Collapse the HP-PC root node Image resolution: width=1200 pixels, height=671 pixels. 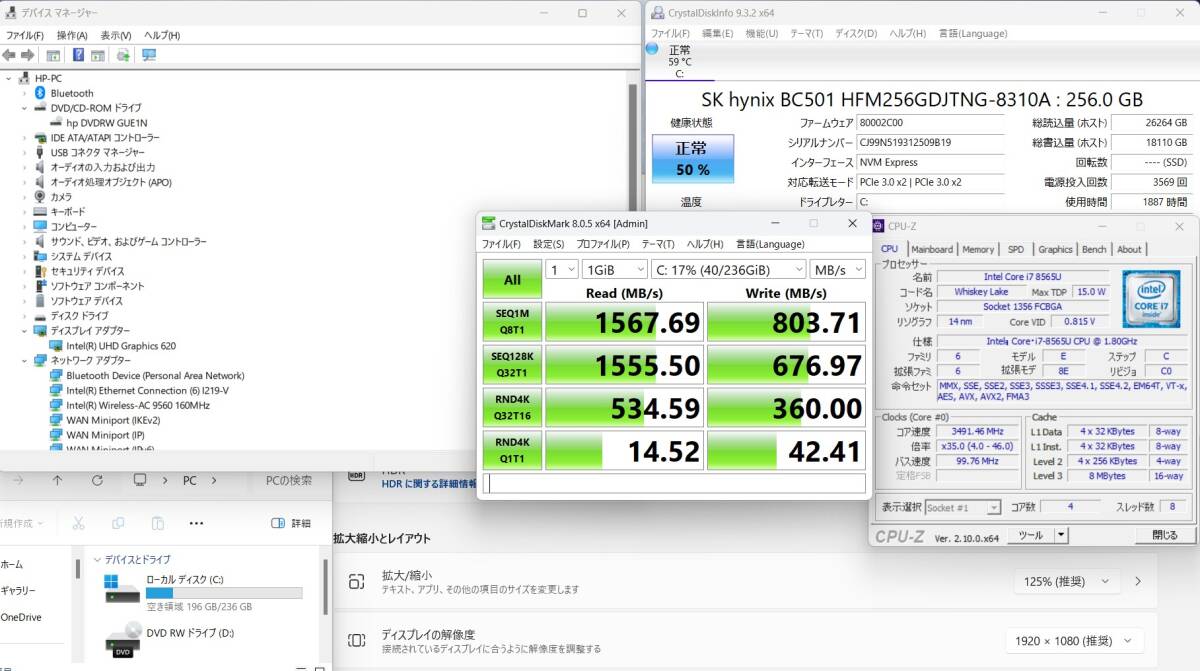[x=9, y=78]
